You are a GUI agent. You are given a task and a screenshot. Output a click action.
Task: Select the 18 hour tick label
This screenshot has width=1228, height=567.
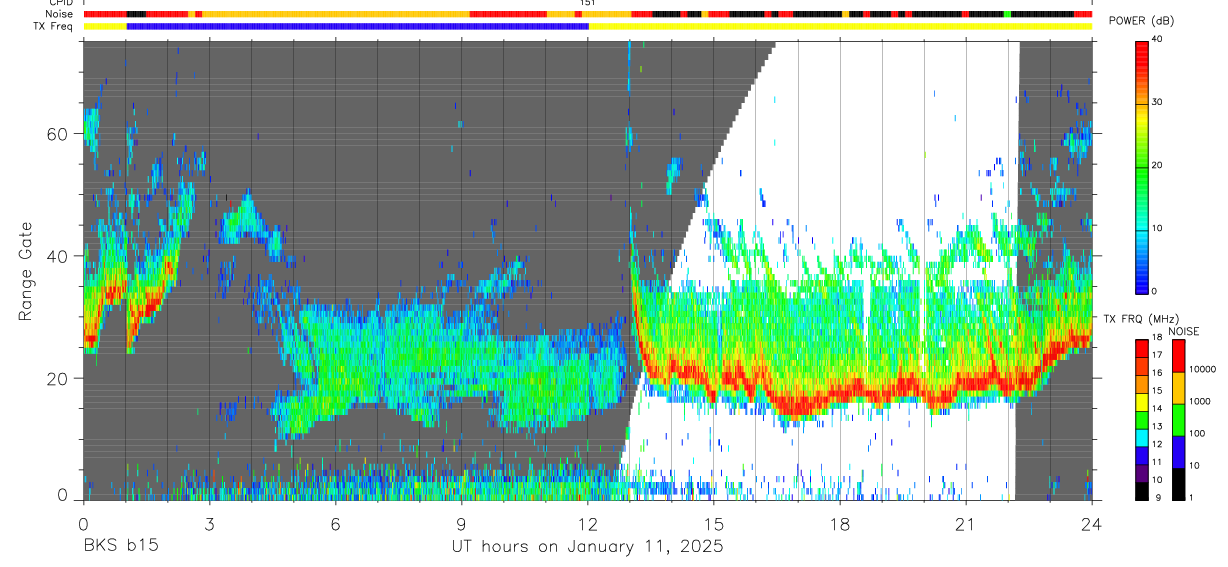[x=840, y=525]
